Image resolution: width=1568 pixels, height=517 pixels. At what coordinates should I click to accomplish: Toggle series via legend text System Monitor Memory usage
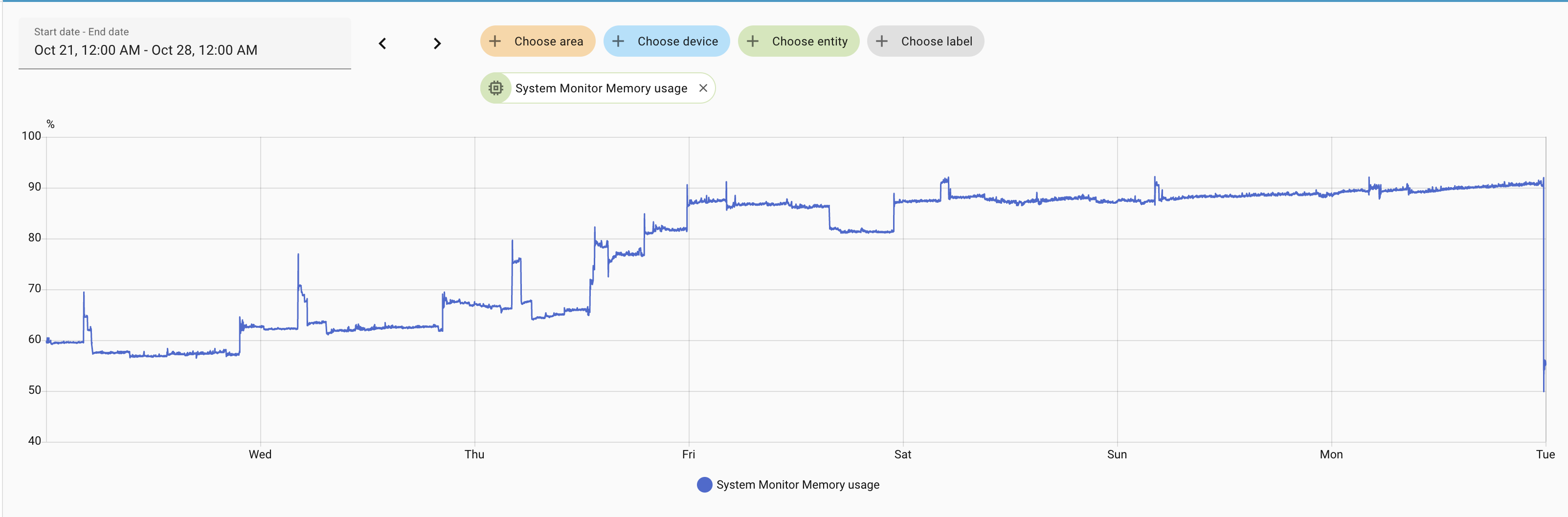797,485
